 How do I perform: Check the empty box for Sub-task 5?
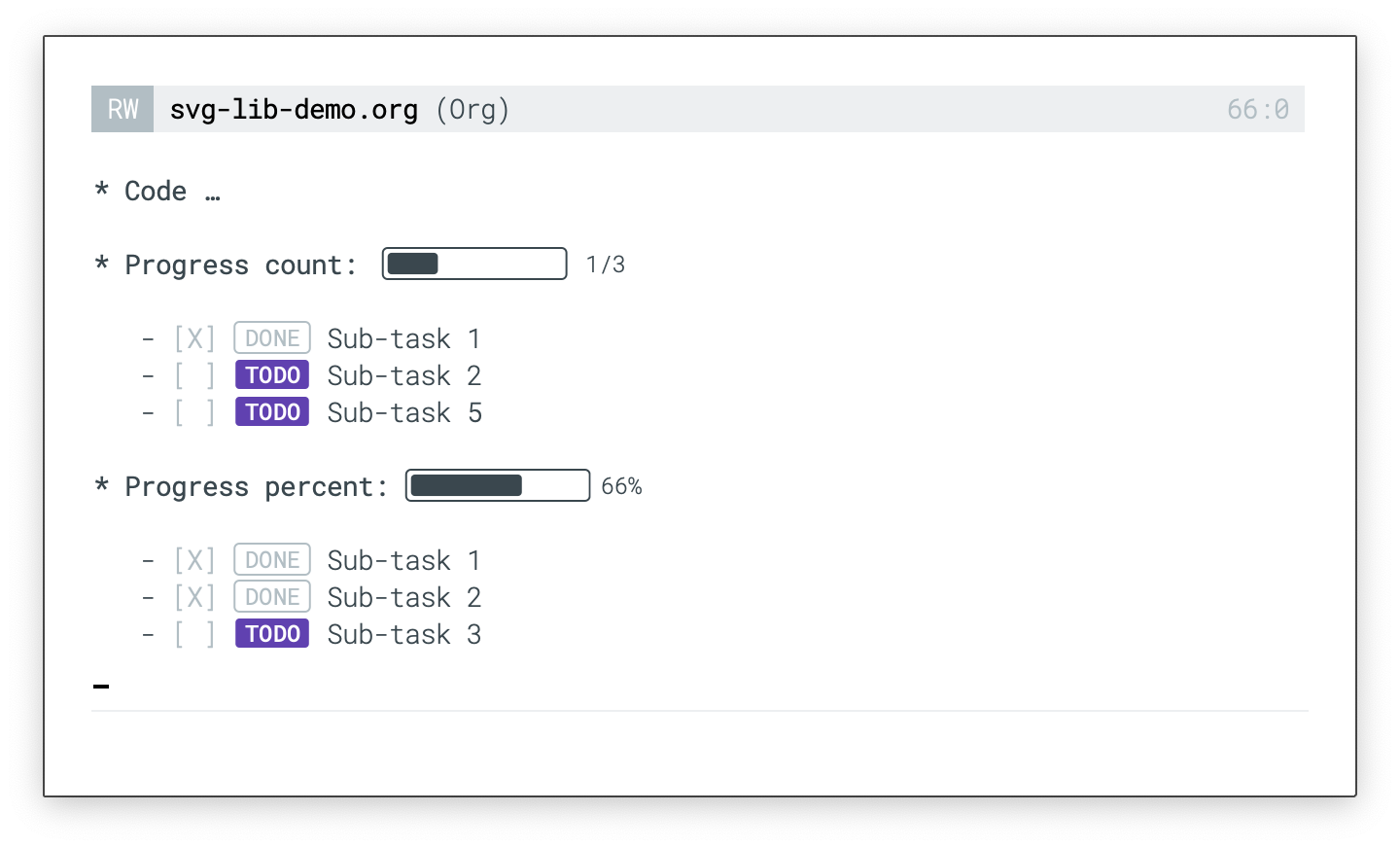coord(194,412)
